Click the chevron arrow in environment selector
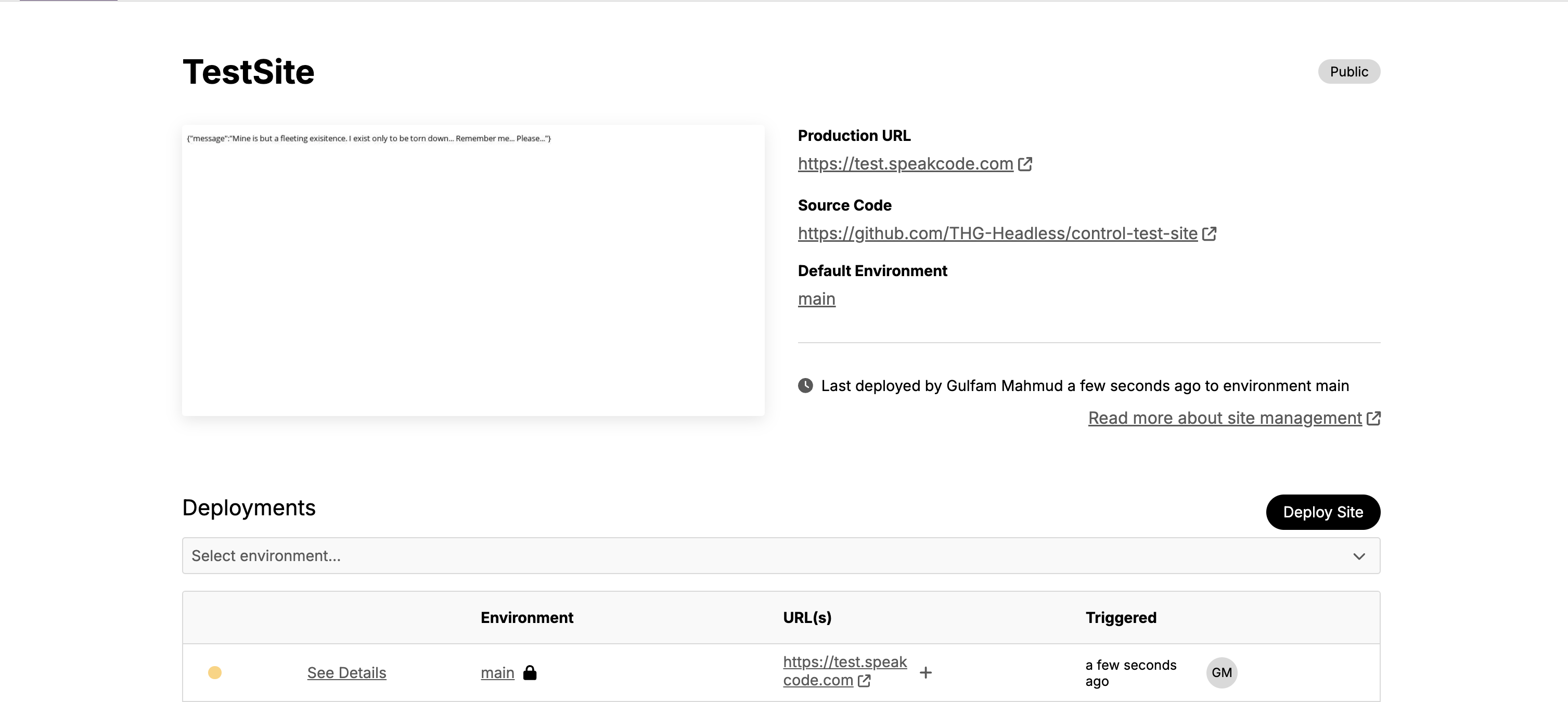Viewport: 1568px width, 702px height. click(1359, 556)
